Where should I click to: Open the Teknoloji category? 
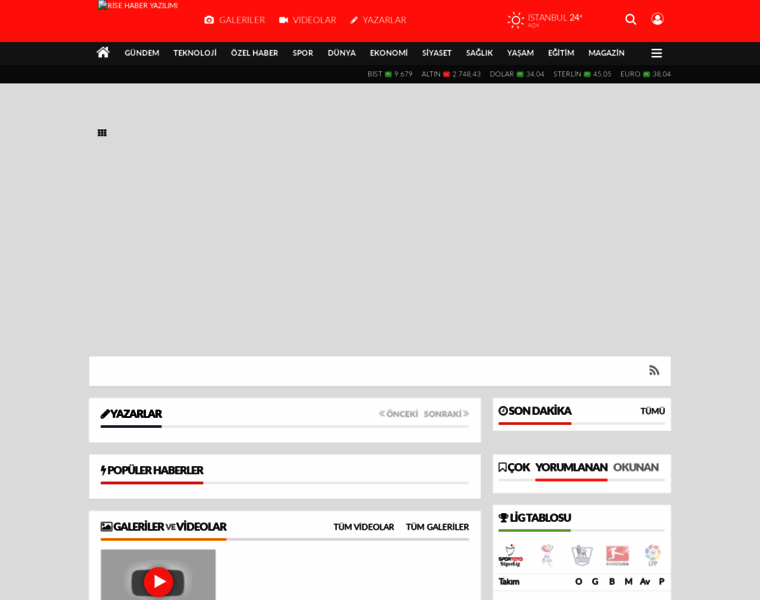pyautogui.click(x=195, y=53)
